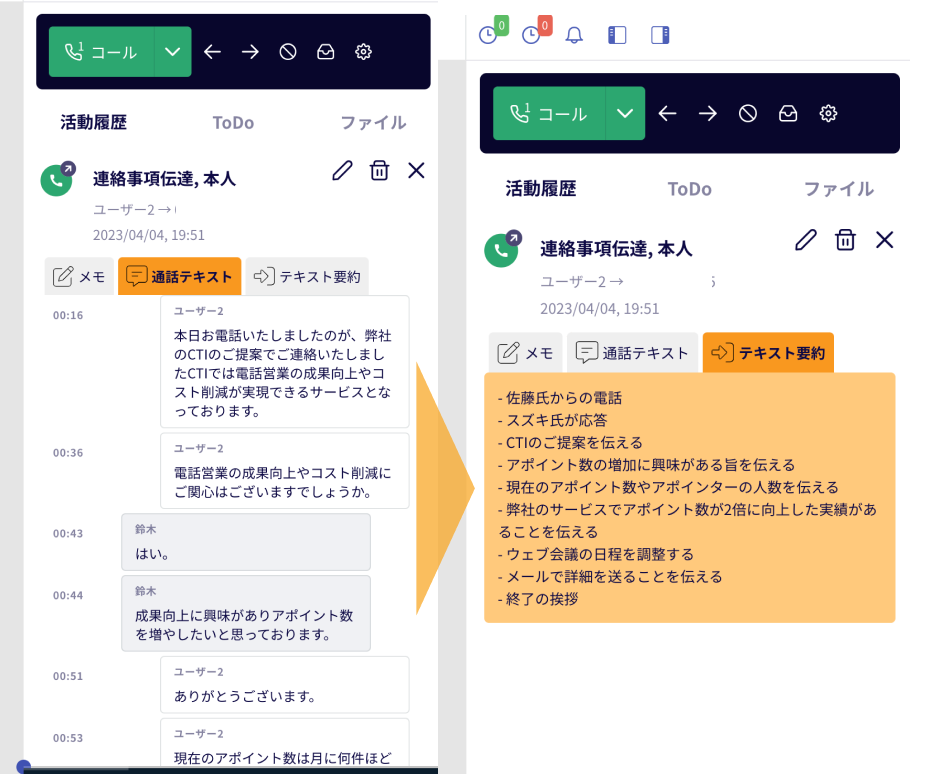
Task: Click the green コール button in right panel
Action: (x=549, y=113)
